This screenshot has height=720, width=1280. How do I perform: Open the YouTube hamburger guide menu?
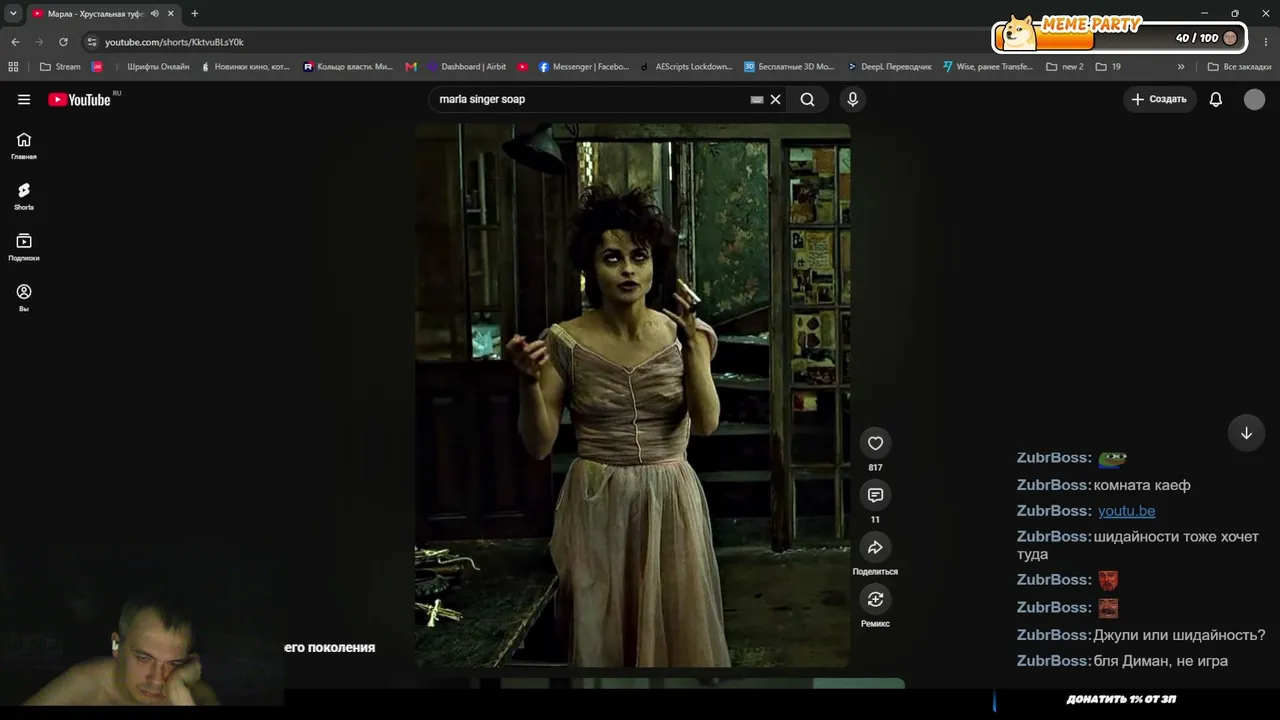(24, 99)
